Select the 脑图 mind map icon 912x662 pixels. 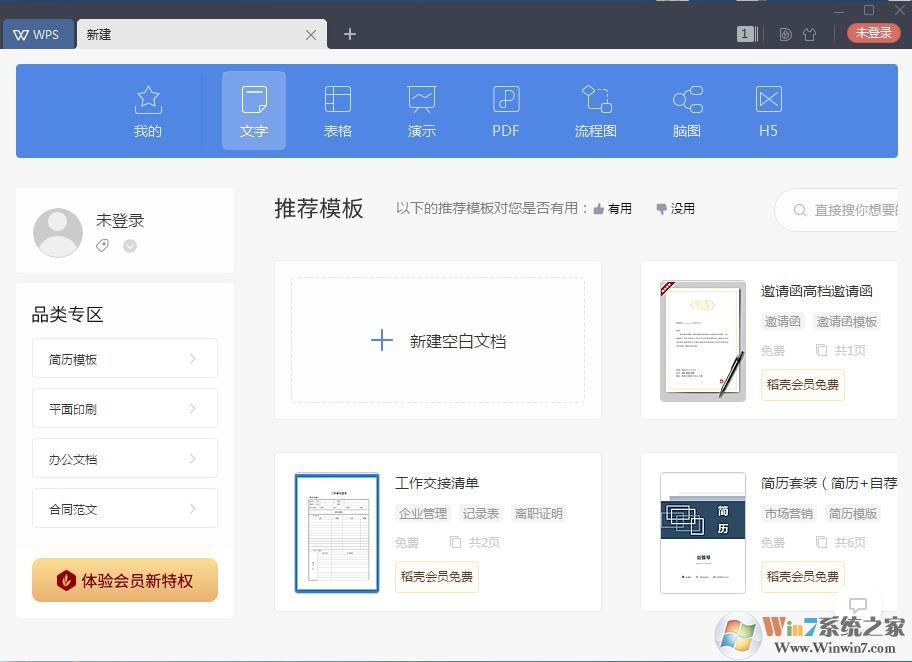(687, 110)
